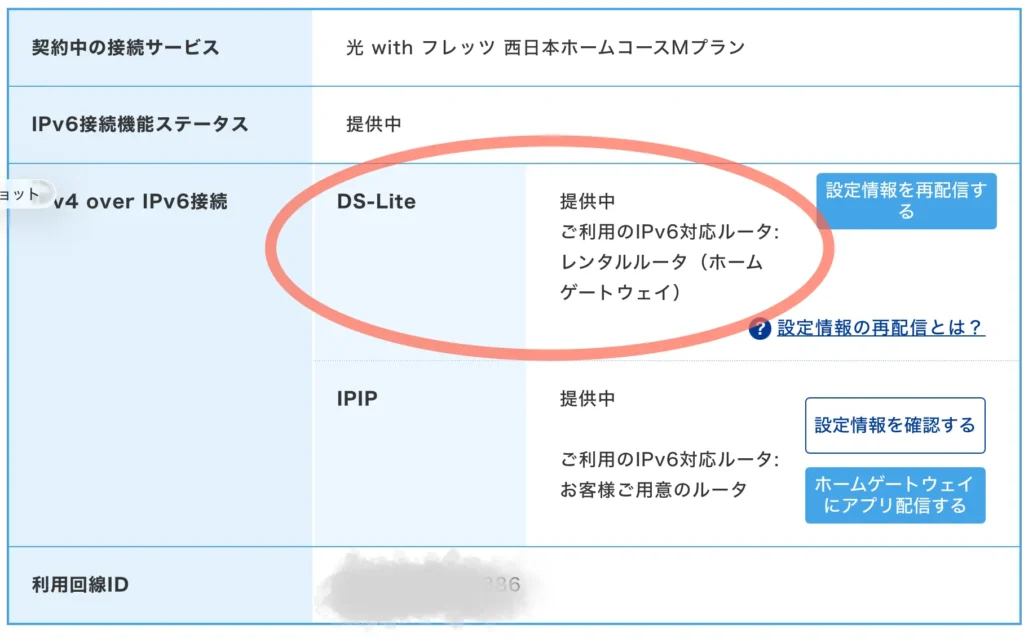Screen dimensions: 1024x638
Task: Select the IPIP service name cell
Action: (355, 398)
